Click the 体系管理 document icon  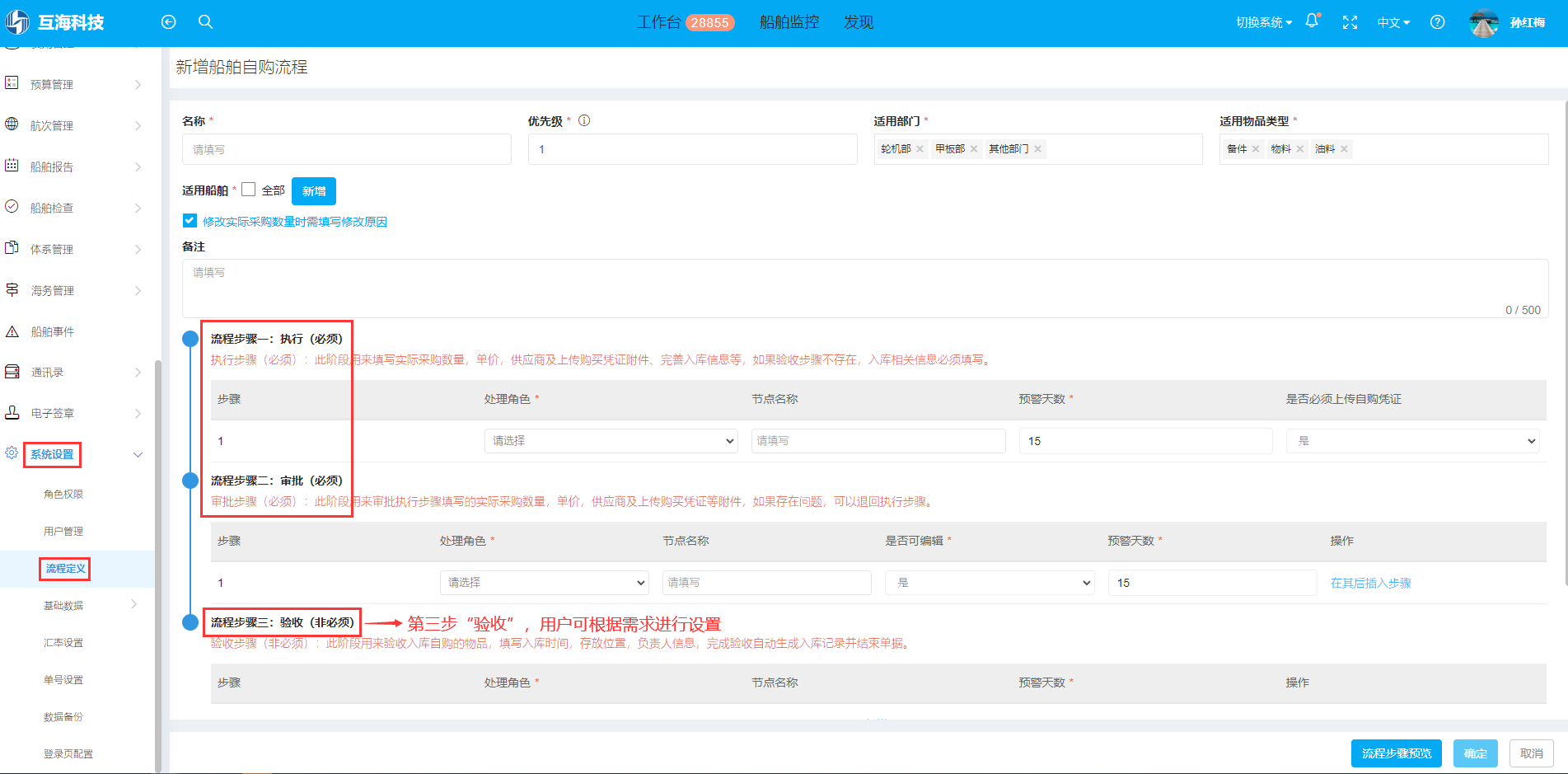click(x=12, y=247)
